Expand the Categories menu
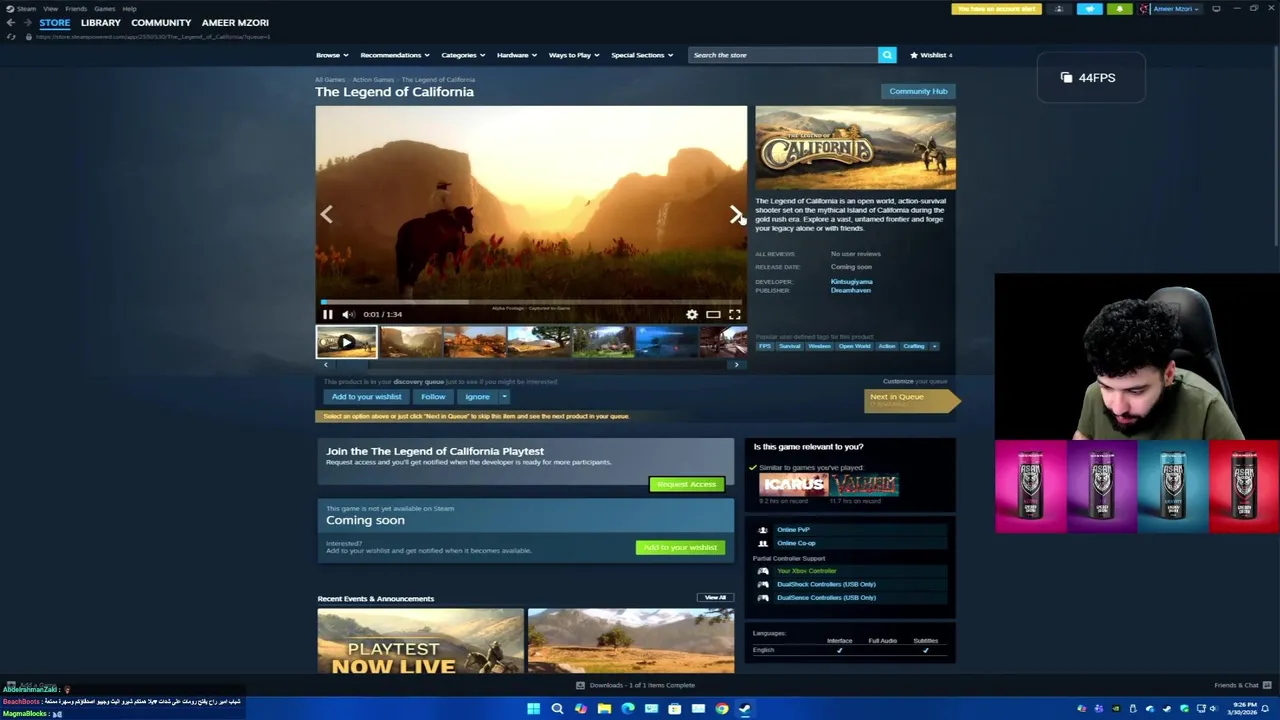1280x720 pixels. (x=463, y=55)
